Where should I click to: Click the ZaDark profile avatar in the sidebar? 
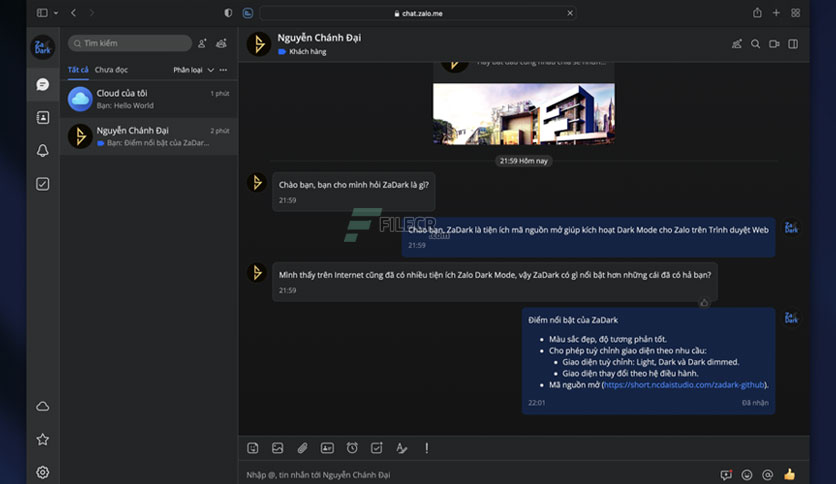[x=43, y=47]
